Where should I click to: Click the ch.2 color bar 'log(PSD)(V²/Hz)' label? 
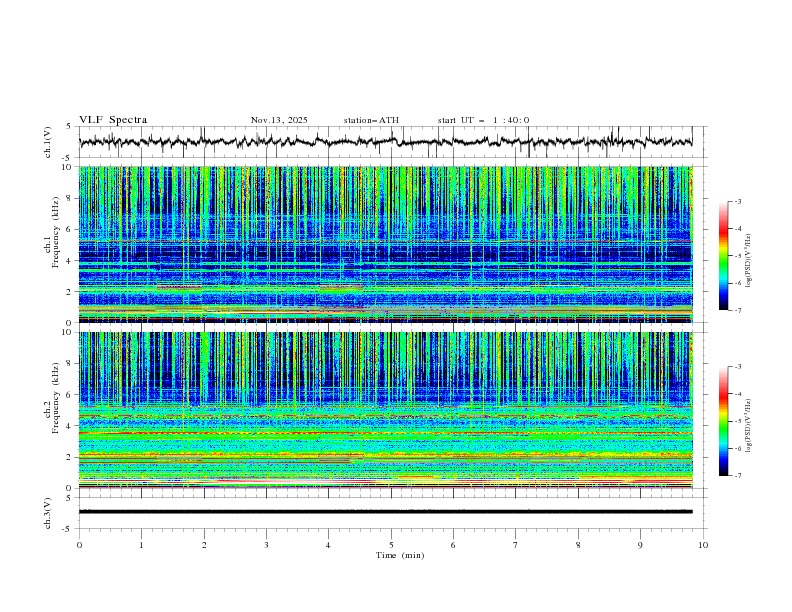click(x=748, y=426)
